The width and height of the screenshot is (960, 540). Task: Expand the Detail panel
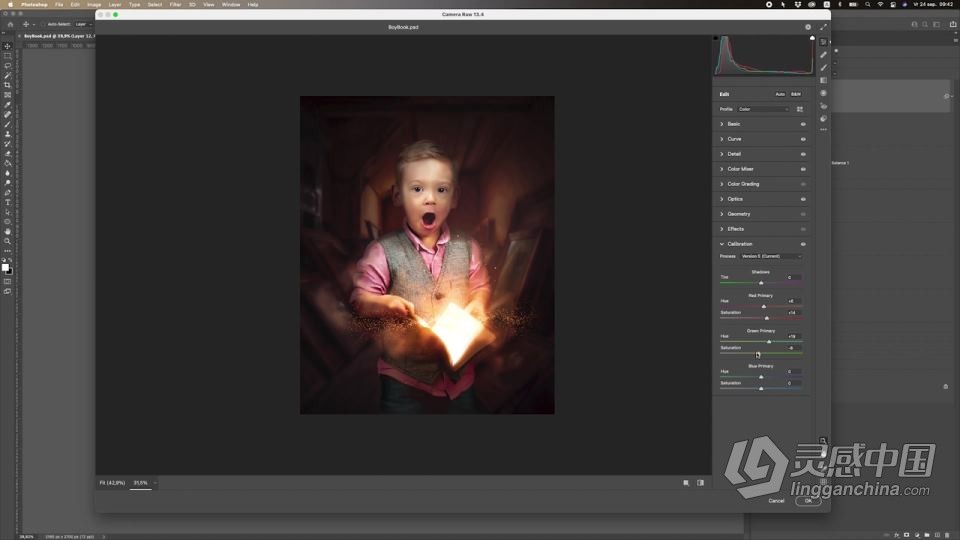tap(722, 154)
